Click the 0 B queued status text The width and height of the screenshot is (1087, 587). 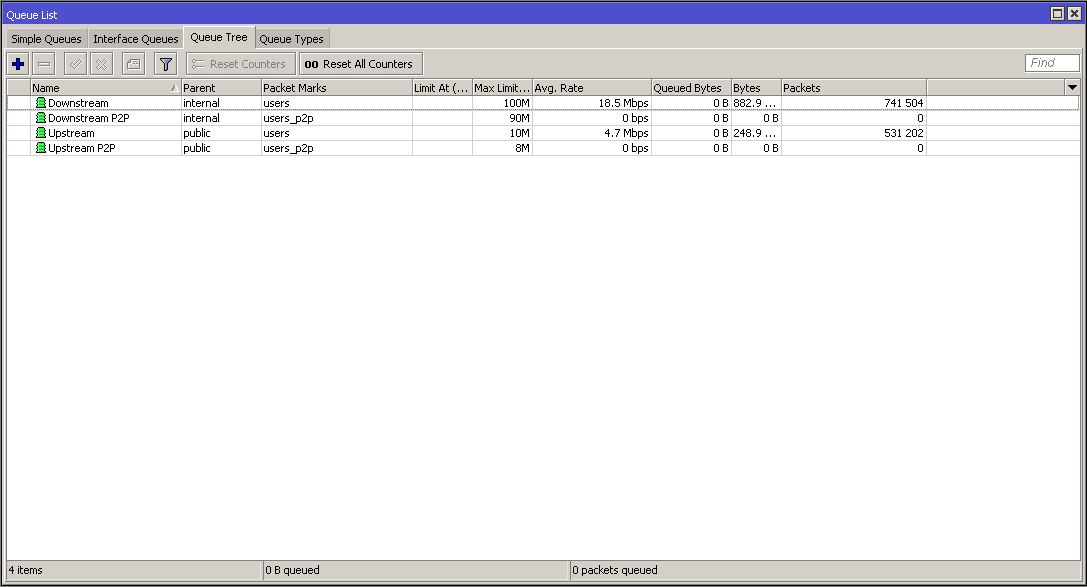click(x=293, y=570)
